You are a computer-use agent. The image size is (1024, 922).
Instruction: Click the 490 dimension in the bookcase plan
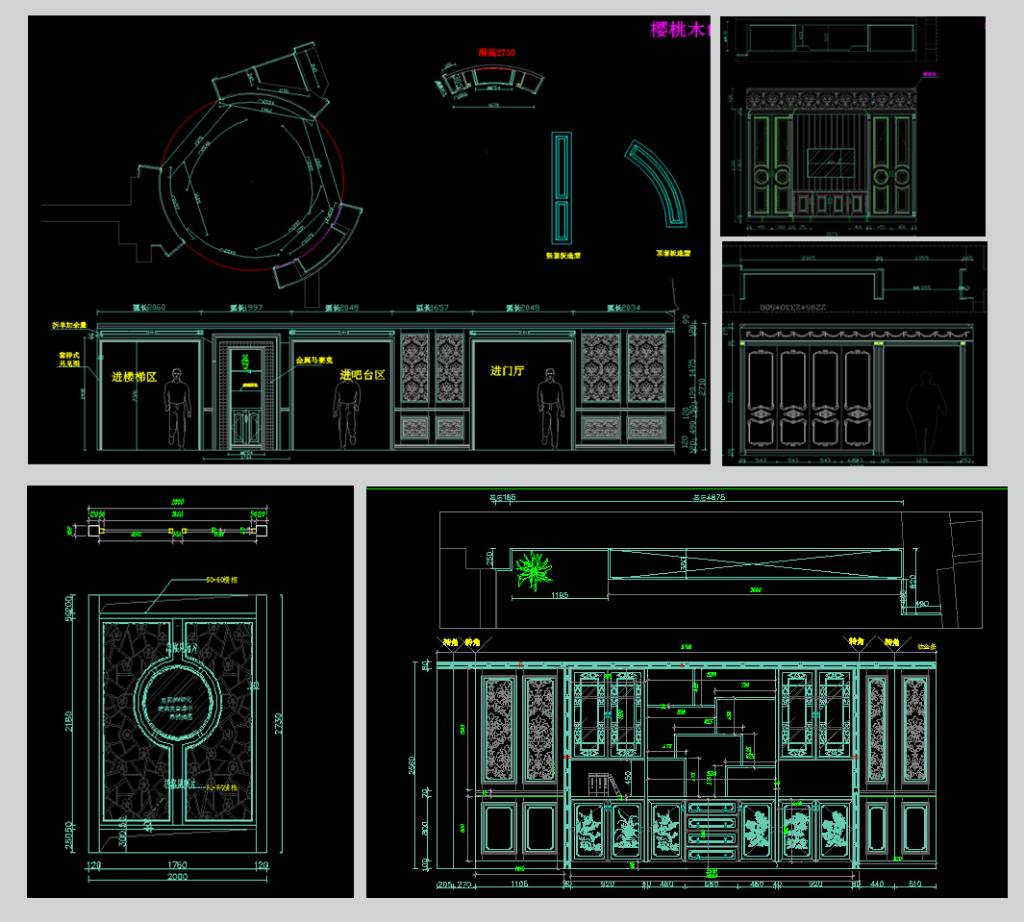pyautogui.click(x=921, y=604)
